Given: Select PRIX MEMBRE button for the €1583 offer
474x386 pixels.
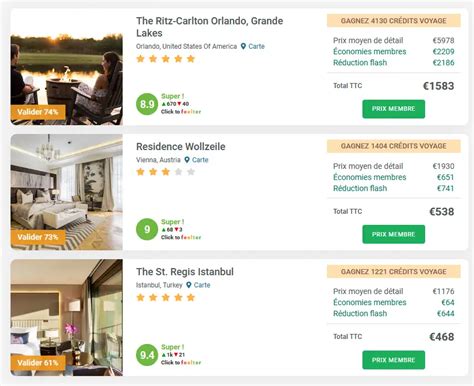Looking at the screenshot, I should coord(393,109).
